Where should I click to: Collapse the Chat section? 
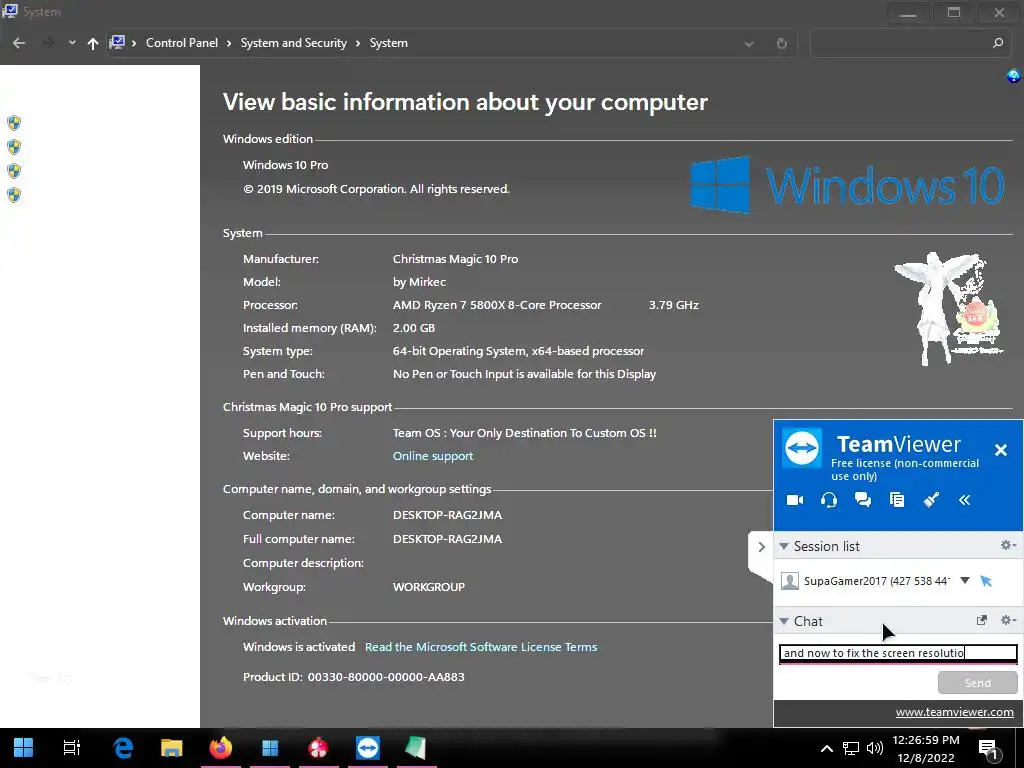pos(784,621)
